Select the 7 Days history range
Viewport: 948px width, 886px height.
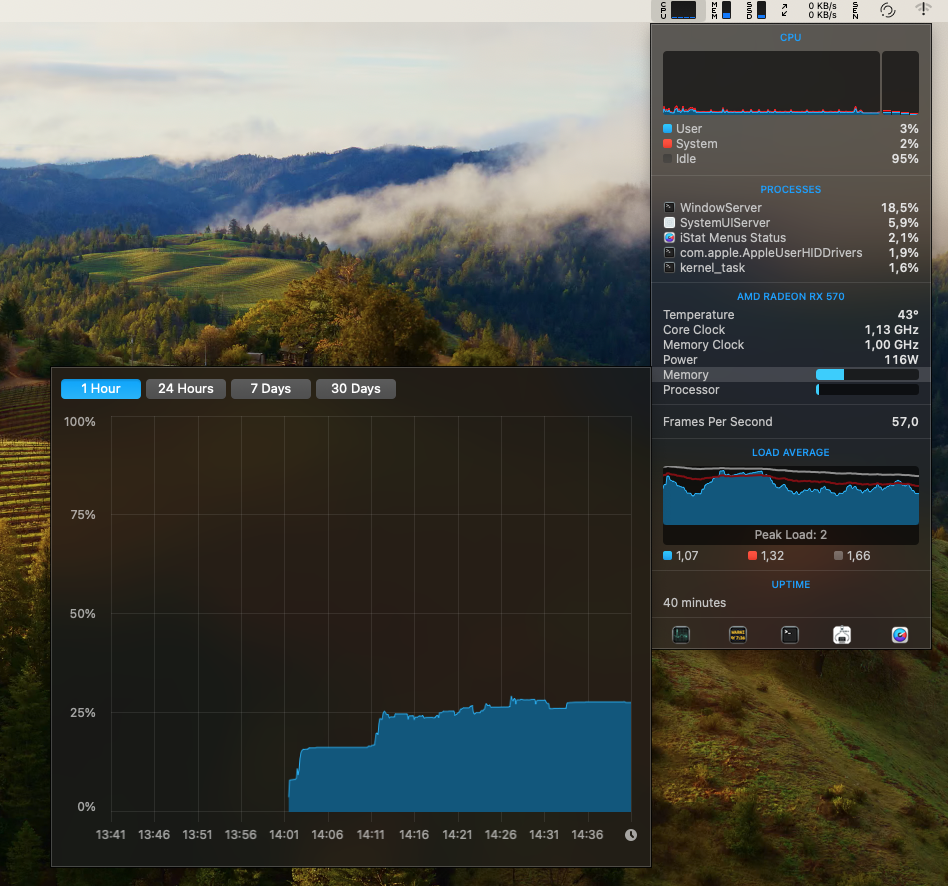pyautogui.click(x=270, y=389)
